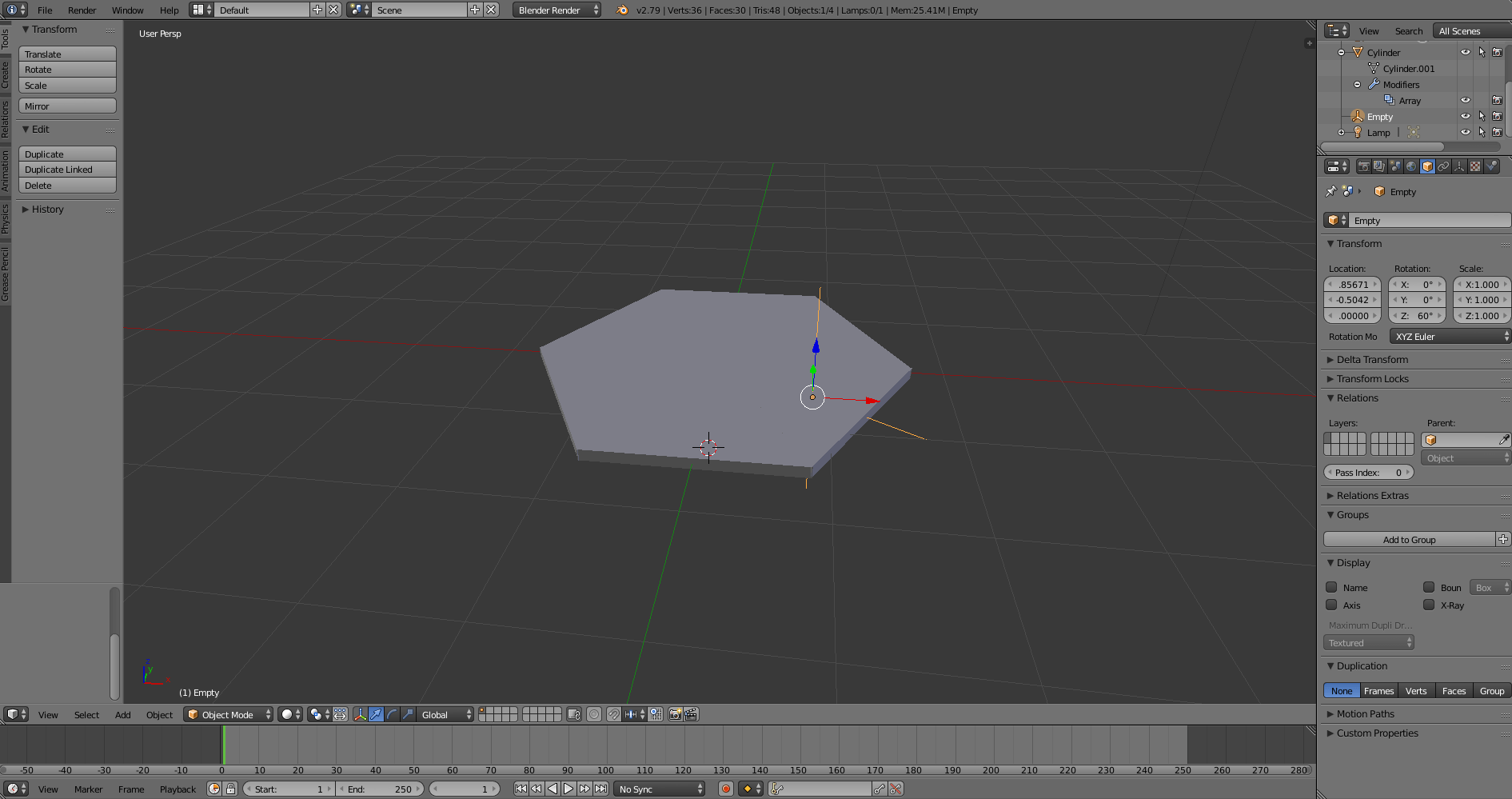Switch duplication mode to Faces
1512x799 pixels.
(1454, 690)
